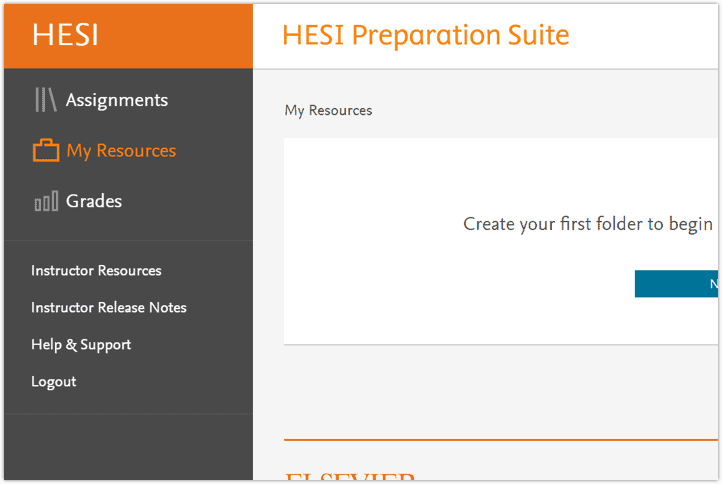Click the HESI Preparation Suite title

coord(425,36)
